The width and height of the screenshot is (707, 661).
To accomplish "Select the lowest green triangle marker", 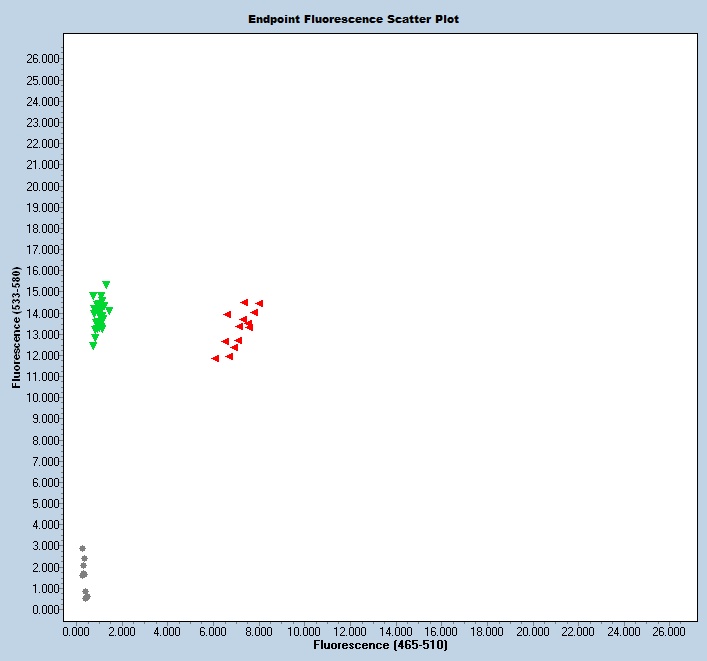I will [x=93, y=346].
